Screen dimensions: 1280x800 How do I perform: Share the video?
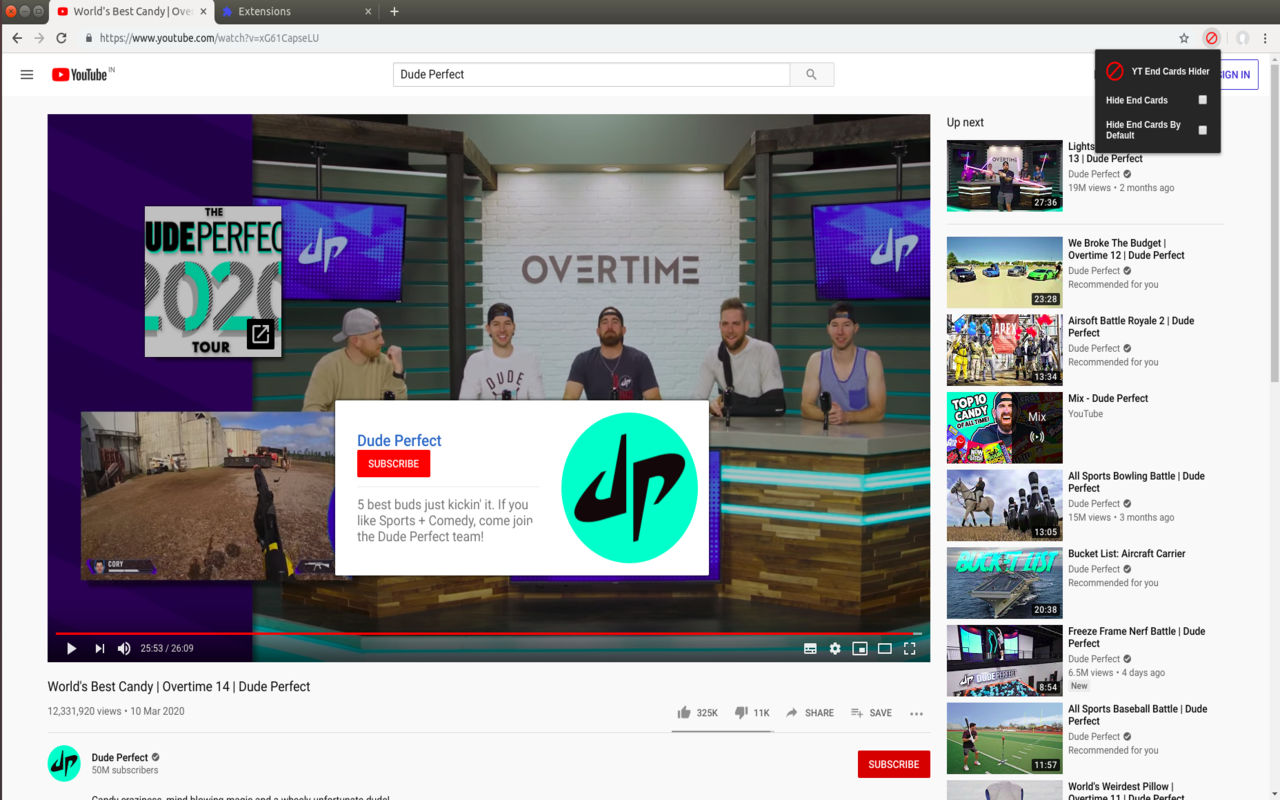[x=809, y=713]
